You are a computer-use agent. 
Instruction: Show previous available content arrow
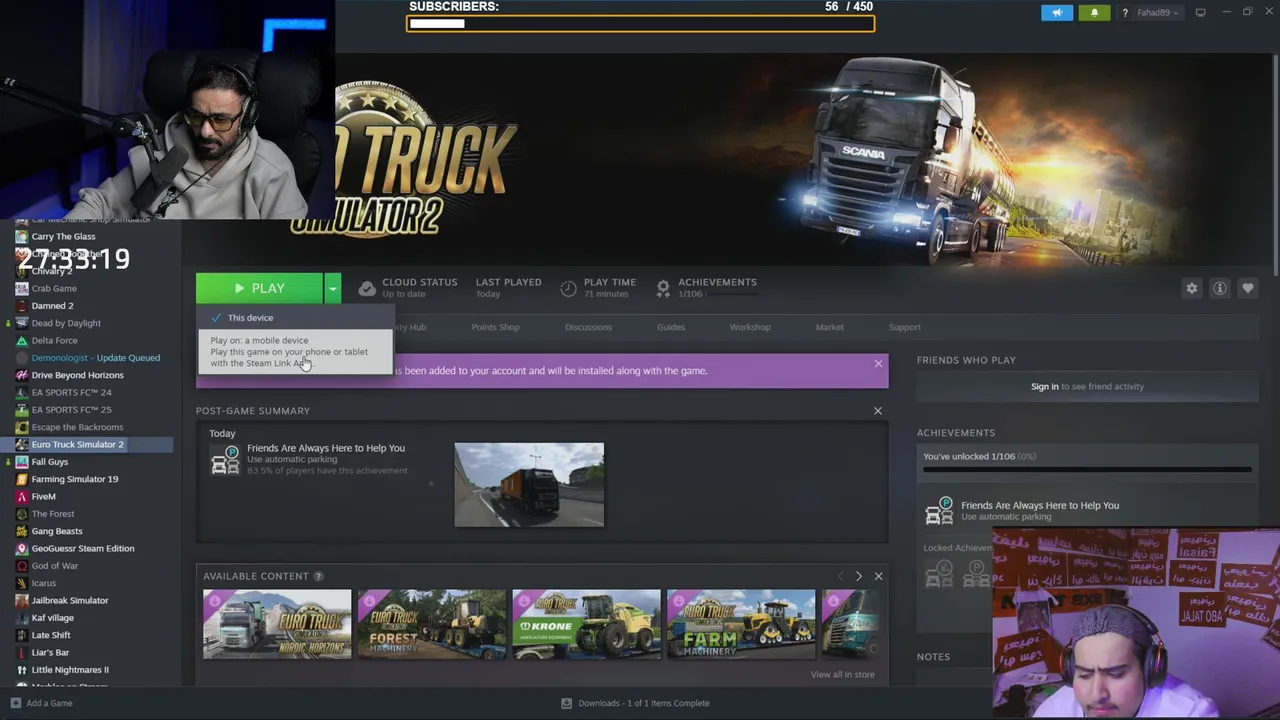(840, 576)
